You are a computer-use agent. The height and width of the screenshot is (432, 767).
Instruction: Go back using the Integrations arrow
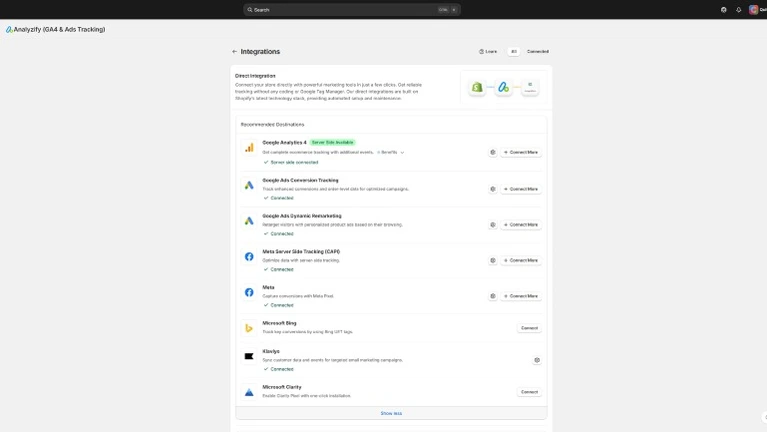pyautogui.click(x=234, y=51)
